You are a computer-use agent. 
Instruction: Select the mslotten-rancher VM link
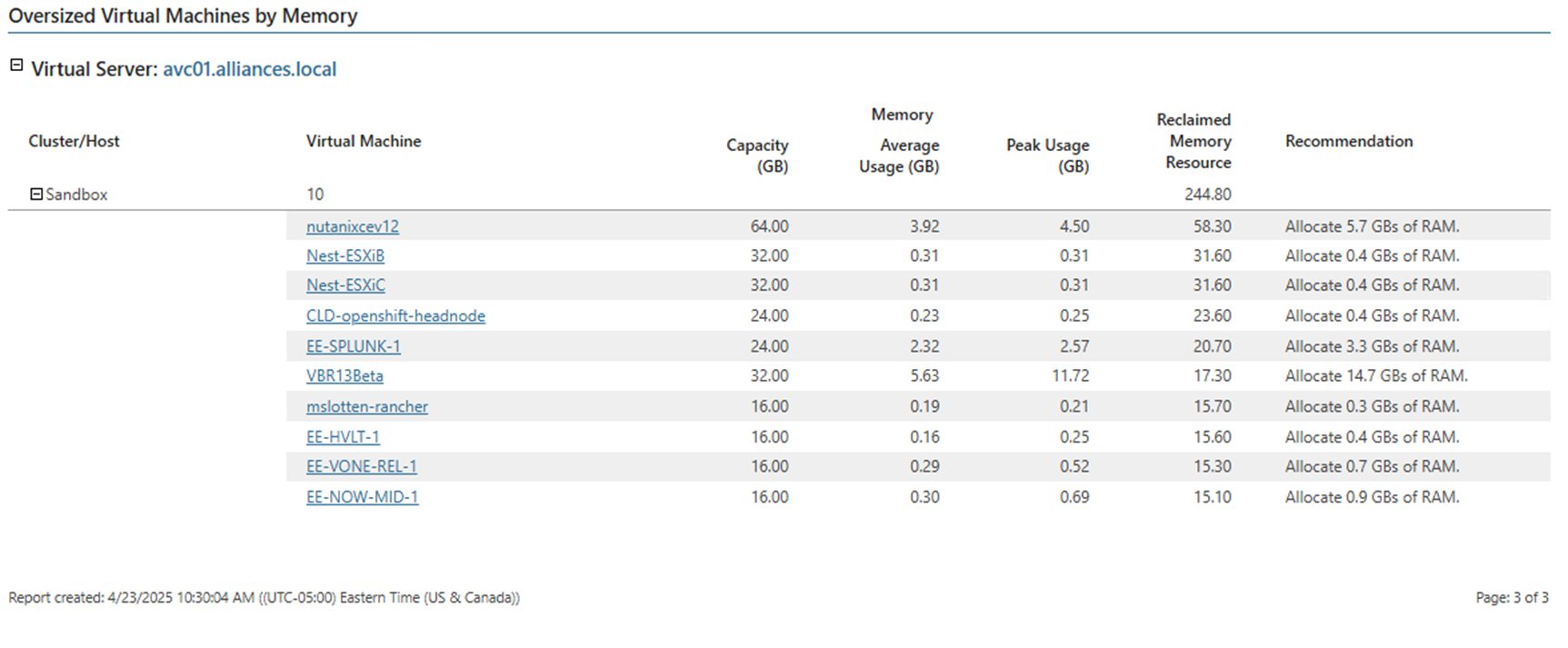coord(366,407)
